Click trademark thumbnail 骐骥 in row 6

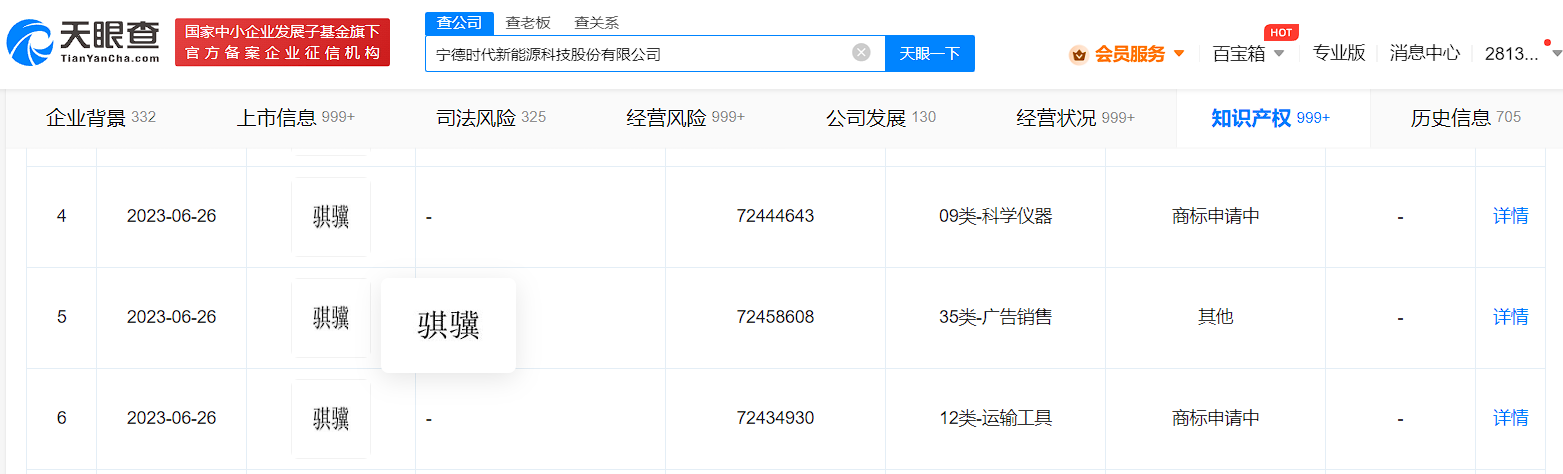pyautogui.click(x=331, y=419)
